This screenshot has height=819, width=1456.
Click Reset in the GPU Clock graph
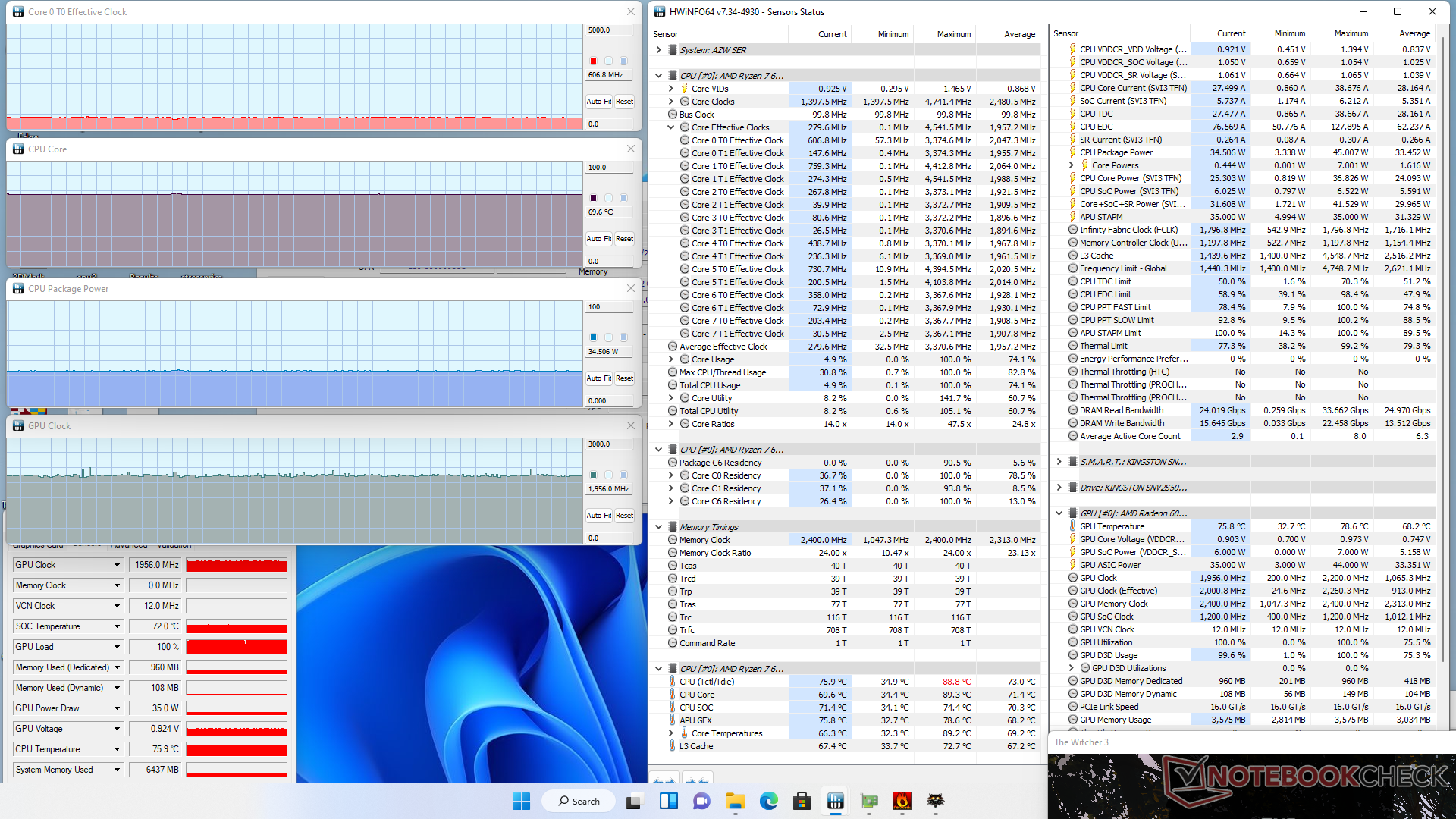tap(624, 515)
